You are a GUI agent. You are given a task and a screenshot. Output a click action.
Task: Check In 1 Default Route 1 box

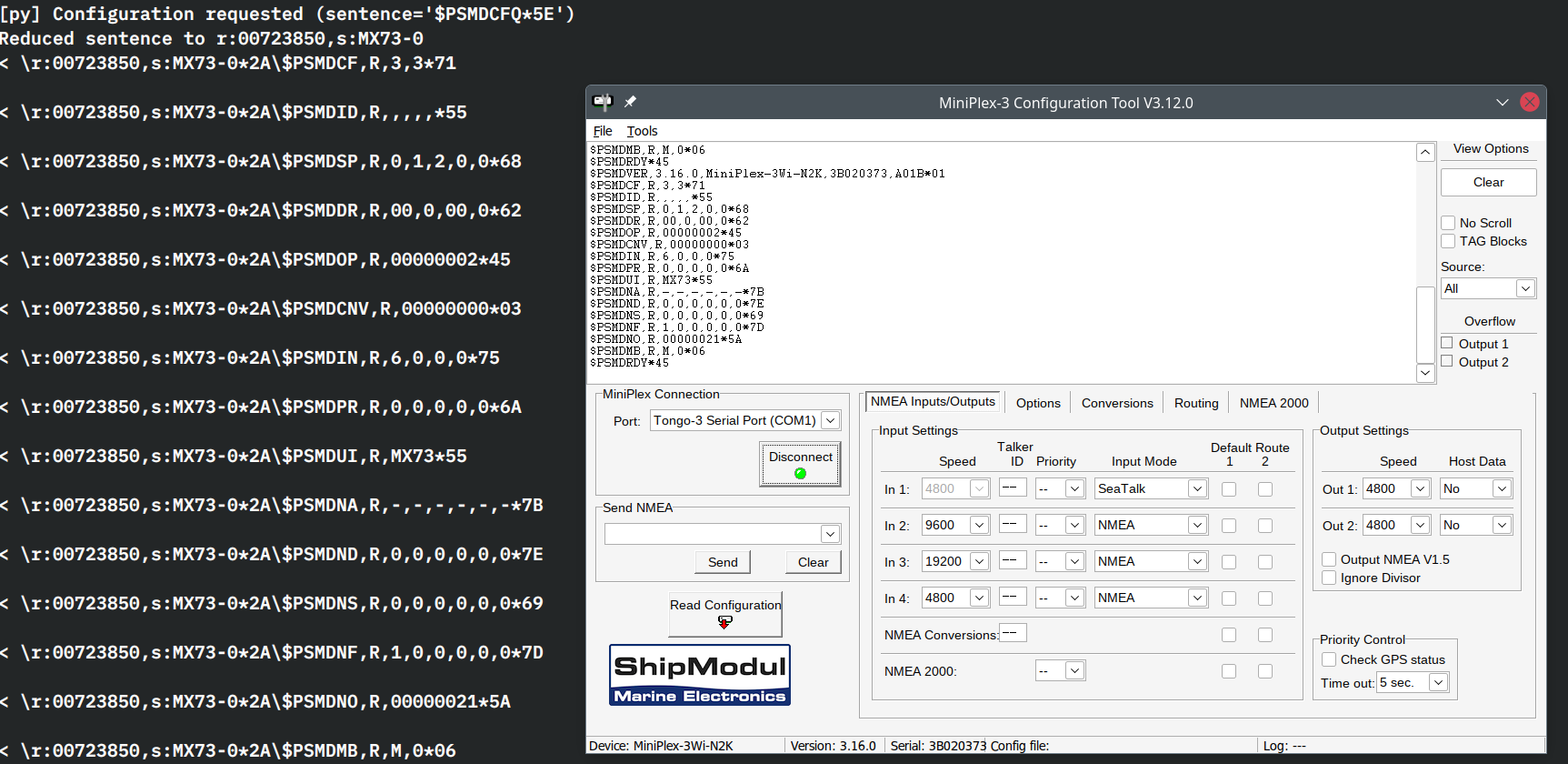(1229, 489)
